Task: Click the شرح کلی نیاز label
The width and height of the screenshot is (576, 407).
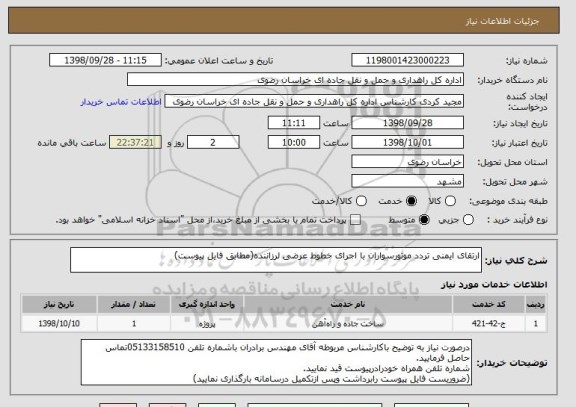Action: pyautogui.click(x=516, y=261)
